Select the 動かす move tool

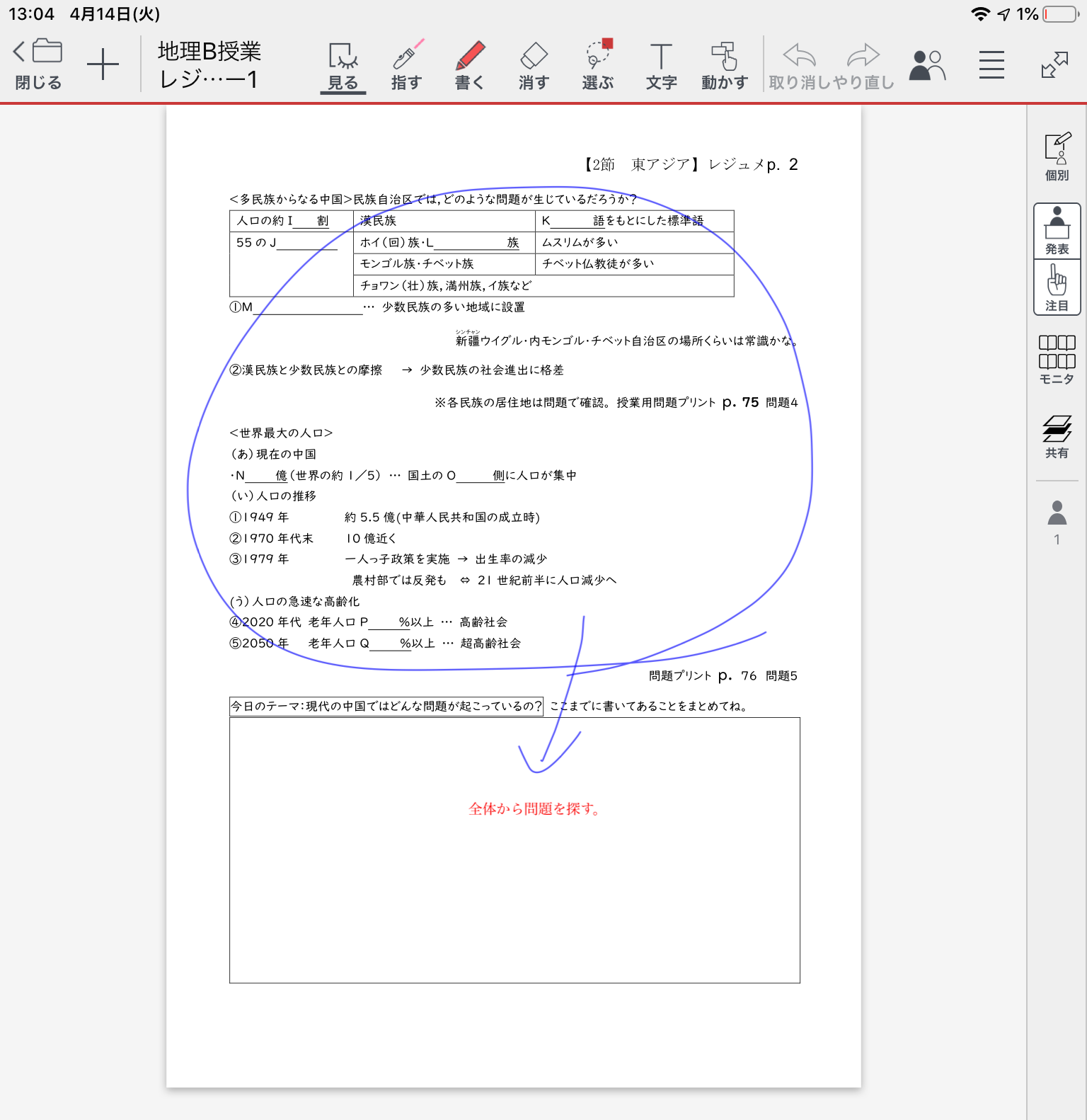click(x=725, y=65)
